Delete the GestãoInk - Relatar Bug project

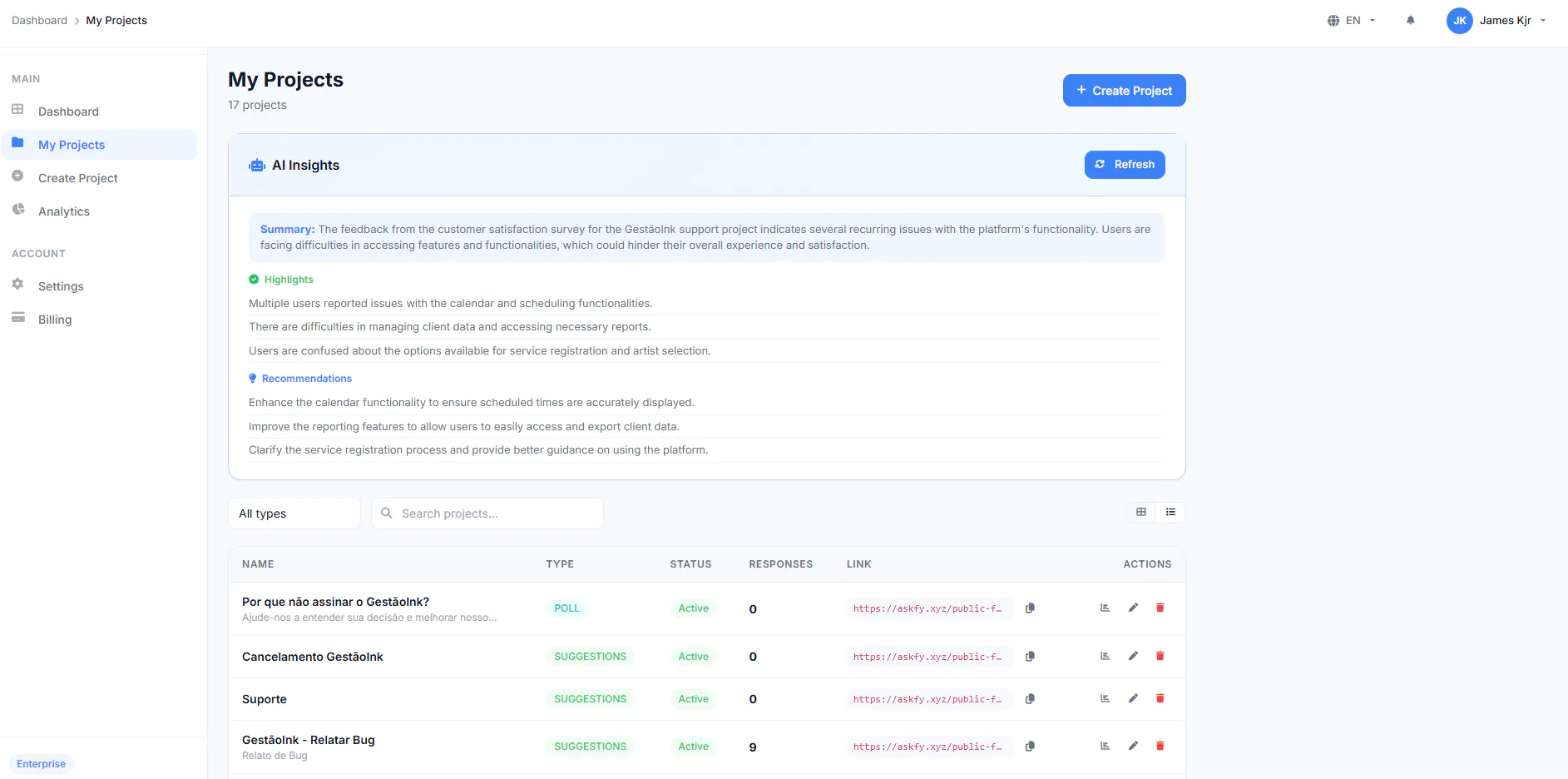1160,746
